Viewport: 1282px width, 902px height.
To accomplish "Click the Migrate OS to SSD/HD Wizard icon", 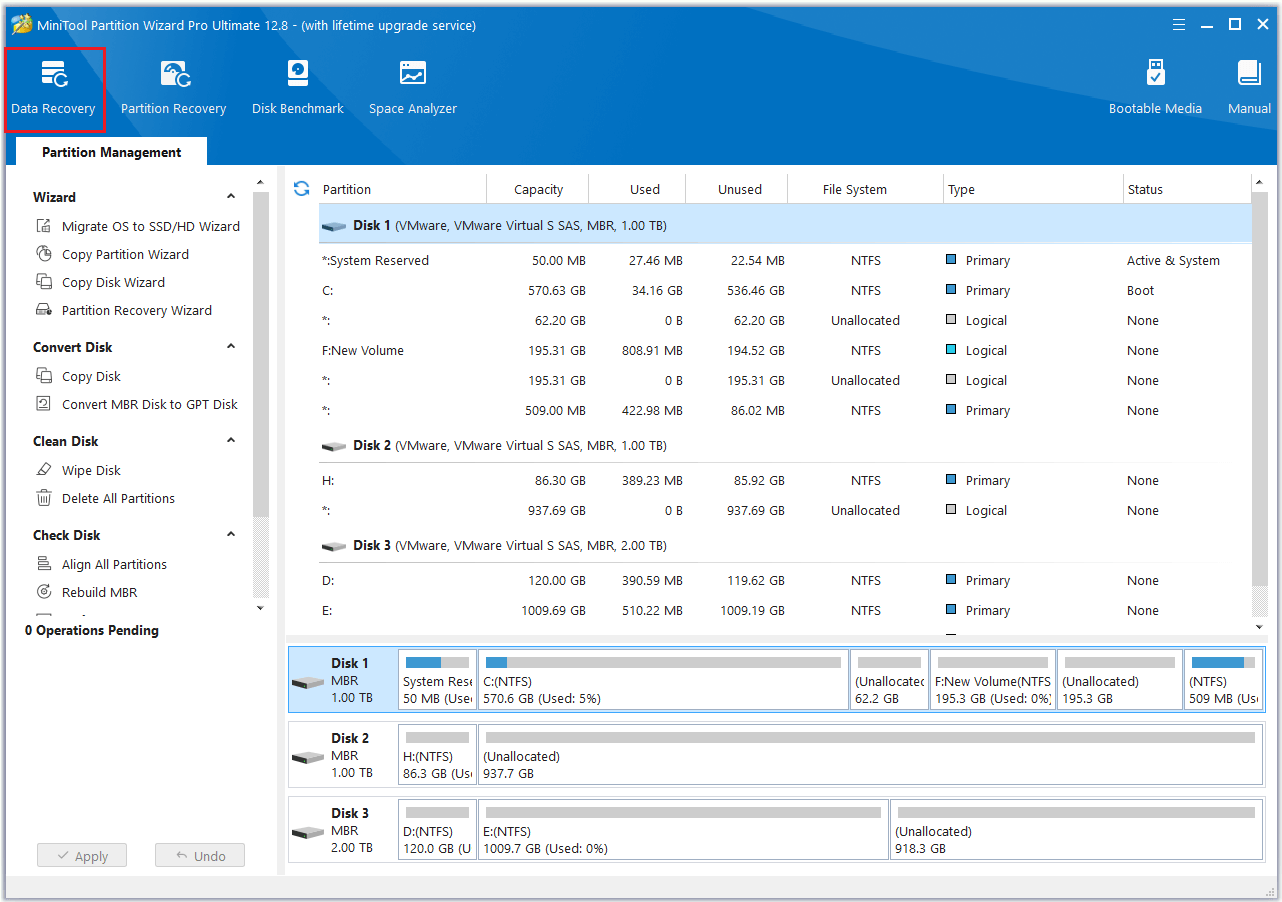I will (x=44, y=226).
